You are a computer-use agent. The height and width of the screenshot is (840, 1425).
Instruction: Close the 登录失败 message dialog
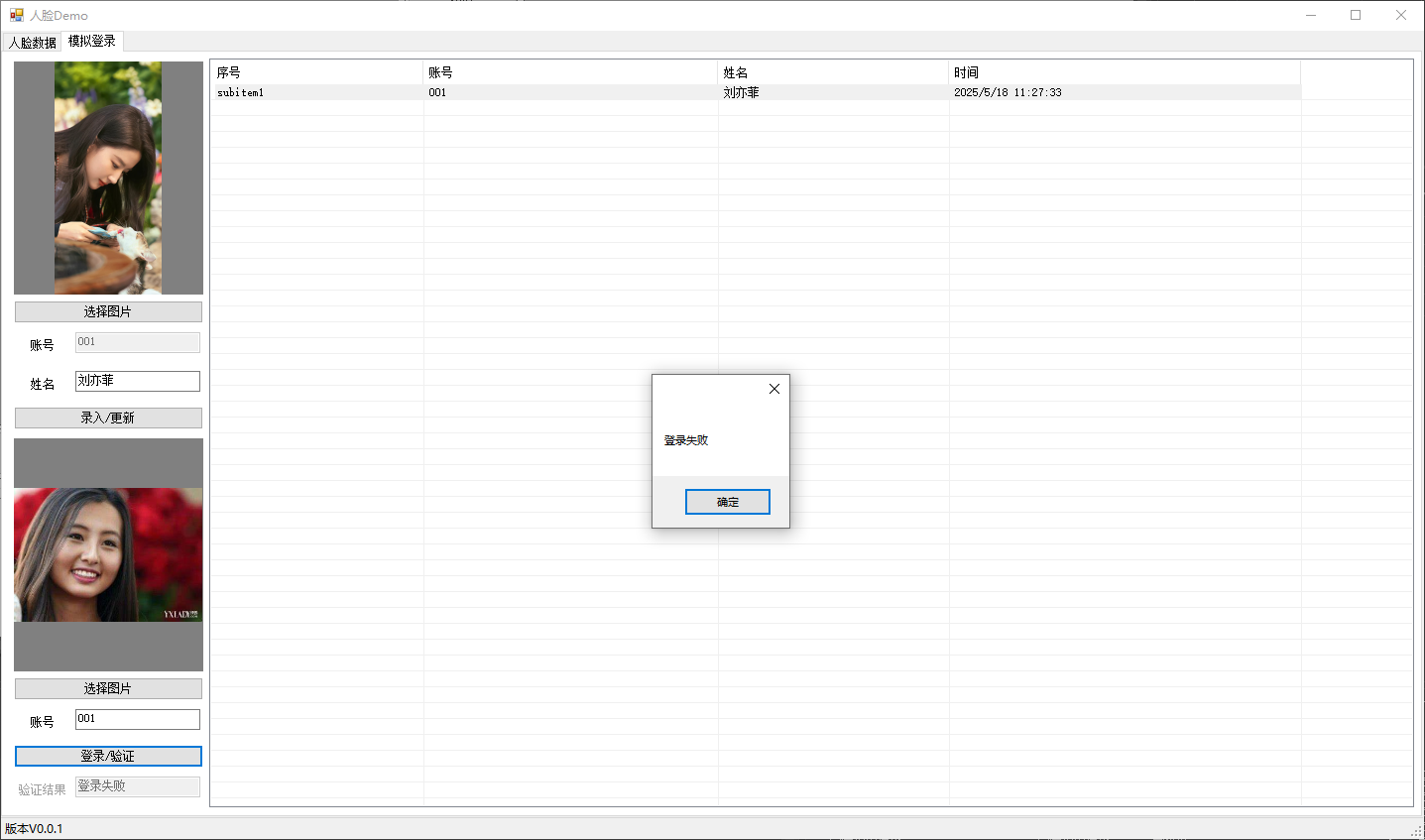pyautogui.click(x=774, y=389)
